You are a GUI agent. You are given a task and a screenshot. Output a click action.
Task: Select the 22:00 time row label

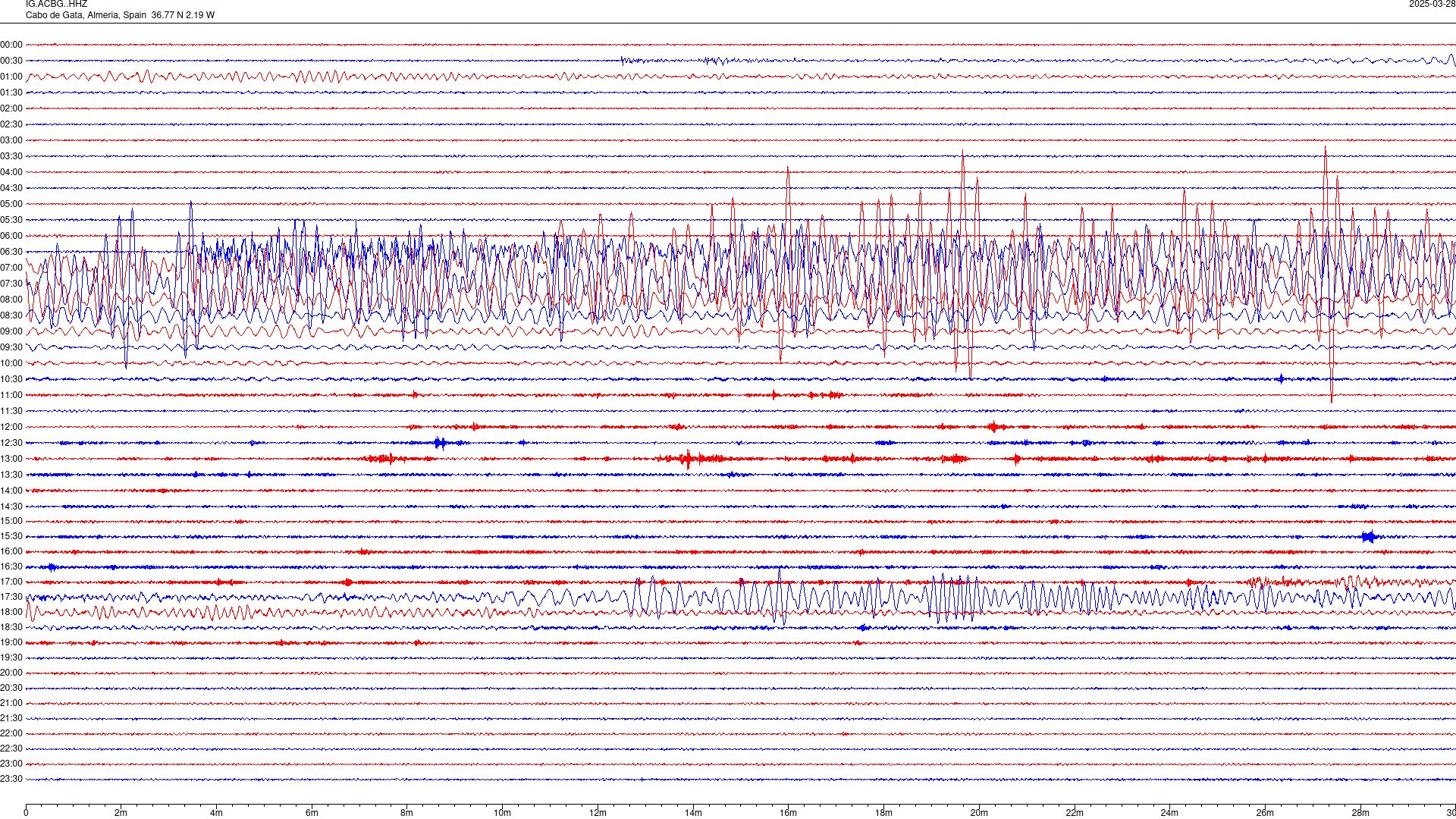pos(11,733)
